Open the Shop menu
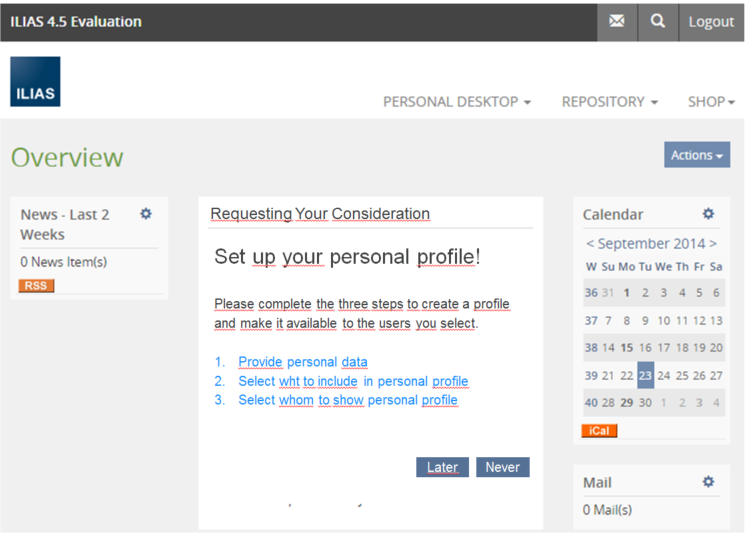This screenshot has width=748, height=533. point(711,102)
